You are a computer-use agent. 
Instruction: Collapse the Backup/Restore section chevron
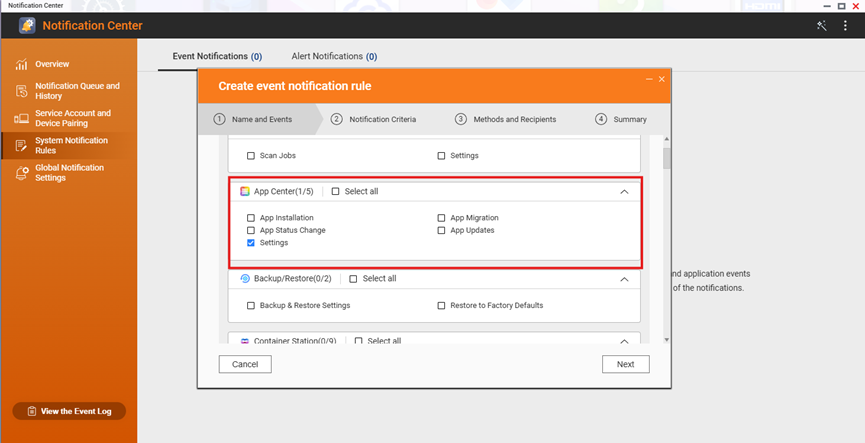(x=624, y=279)
